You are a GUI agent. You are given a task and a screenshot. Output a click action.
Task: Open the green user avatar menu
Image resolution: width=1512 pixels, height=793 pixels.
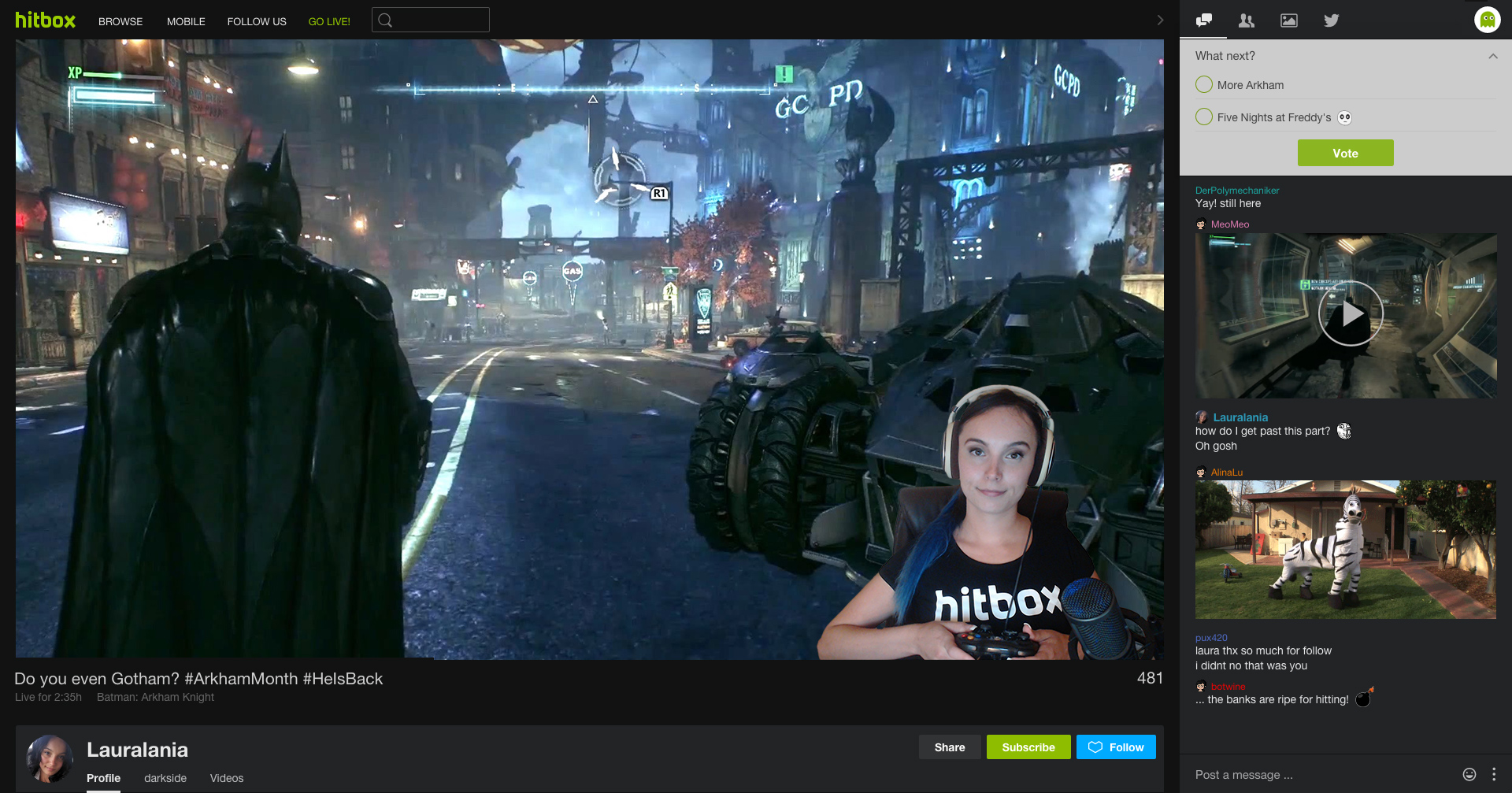(x=1487, y=20)
